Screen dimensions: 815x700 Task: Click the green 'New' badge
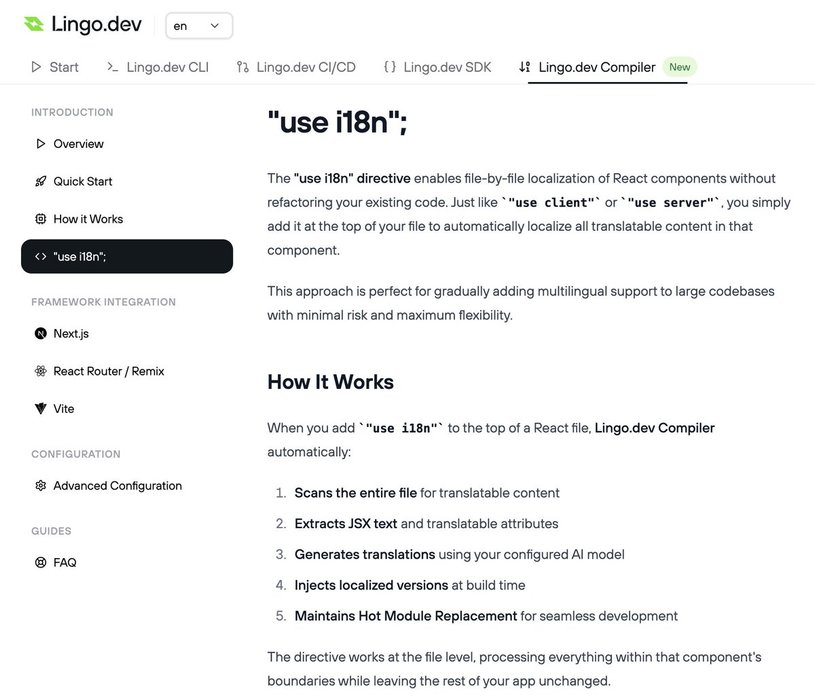[x=679, y=67]
